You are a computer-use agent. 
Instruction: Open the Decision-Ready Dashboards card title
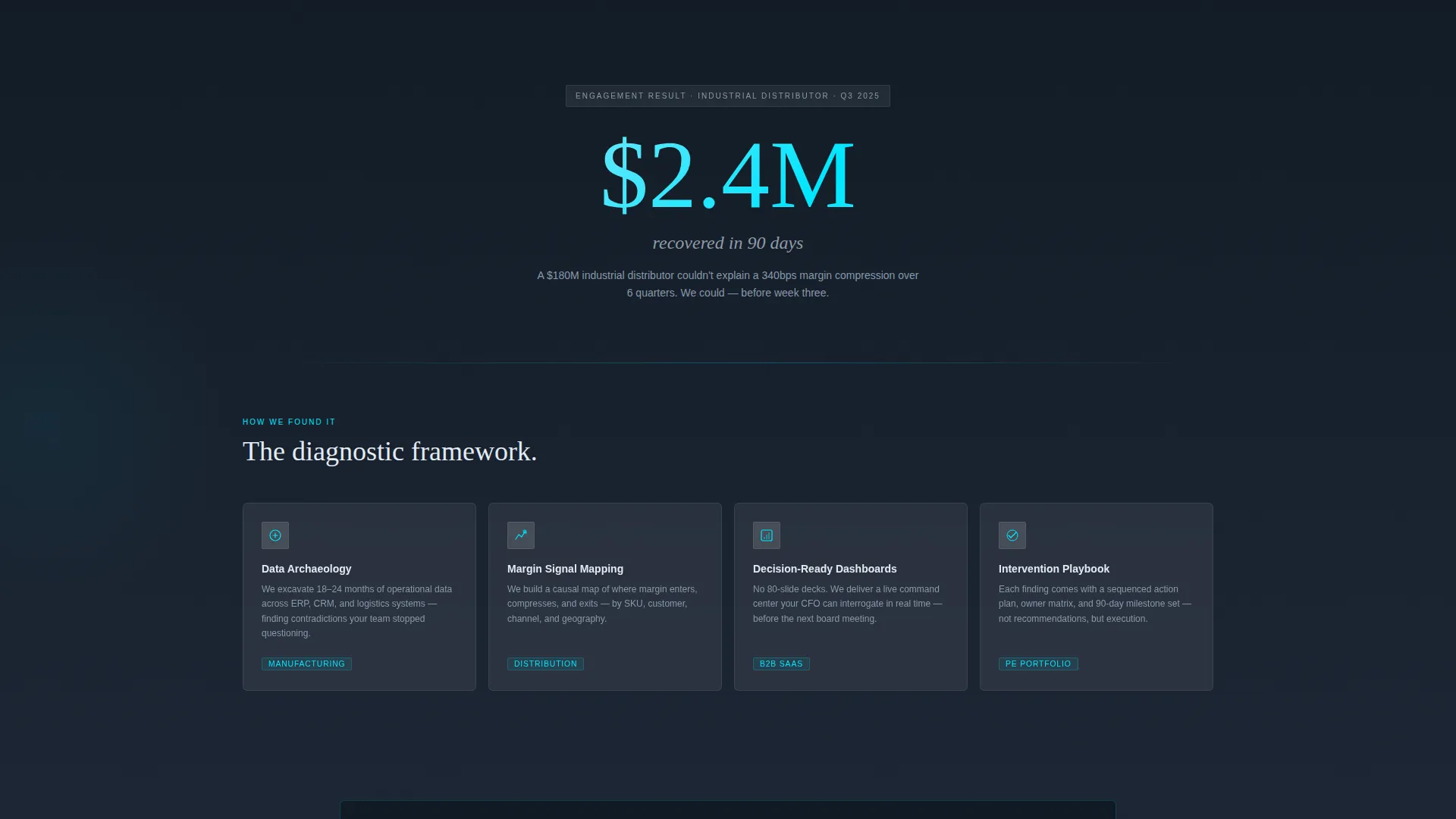(825, 569)
